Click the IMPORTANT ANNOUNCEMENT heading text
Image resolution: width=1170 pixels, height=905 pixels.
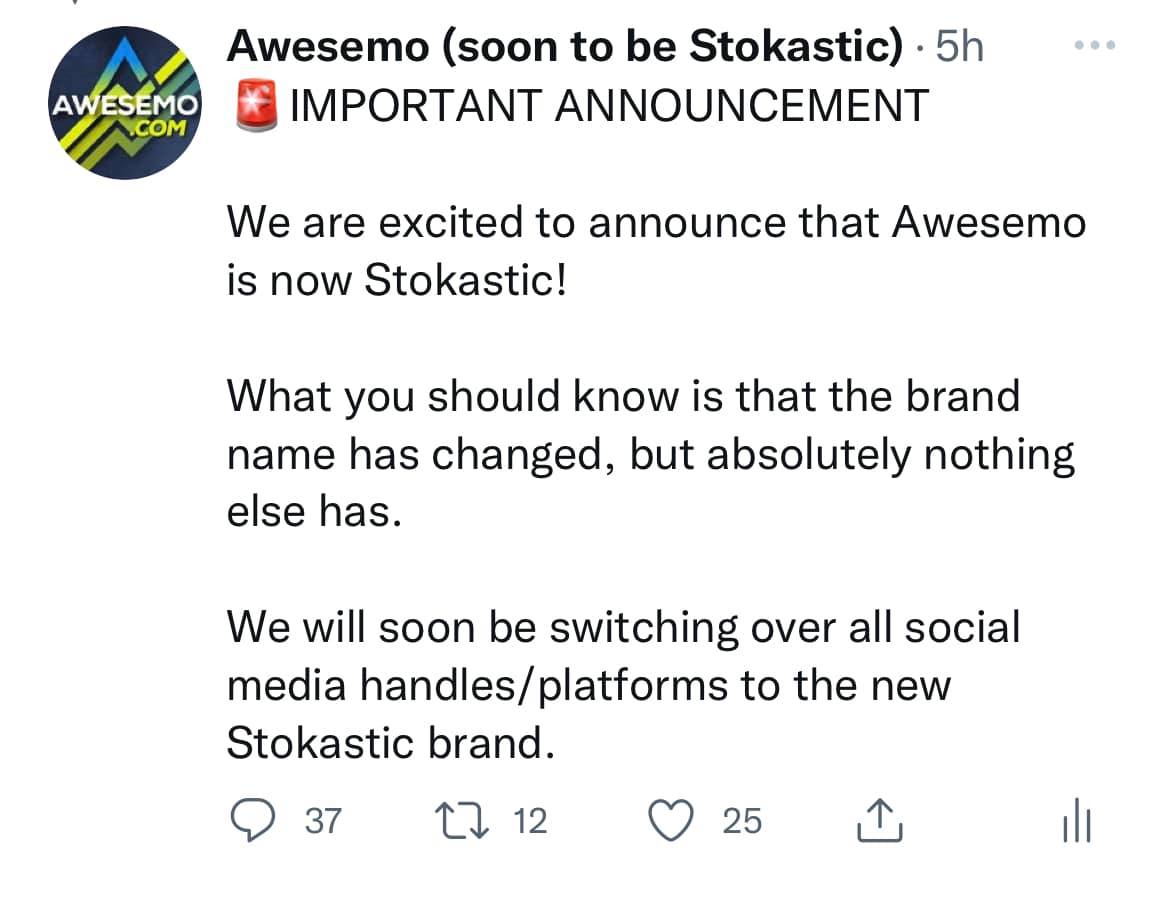tap(609, 105)
